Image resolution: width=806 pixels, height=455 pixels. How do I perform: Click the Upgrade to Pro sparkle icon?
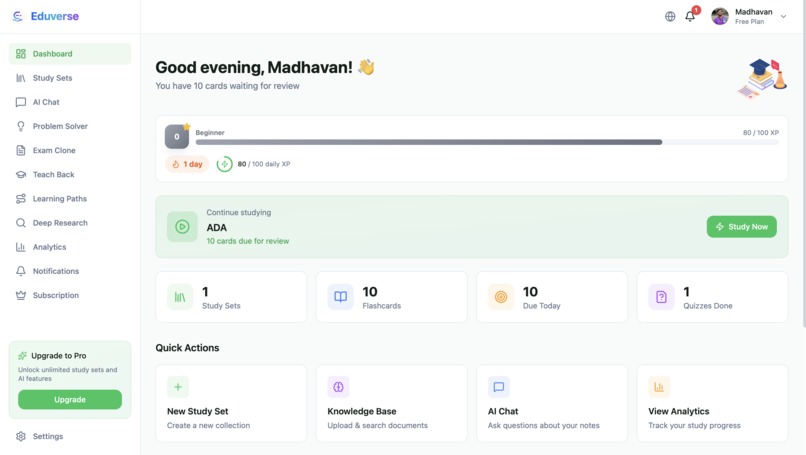(x=22, y=355)
